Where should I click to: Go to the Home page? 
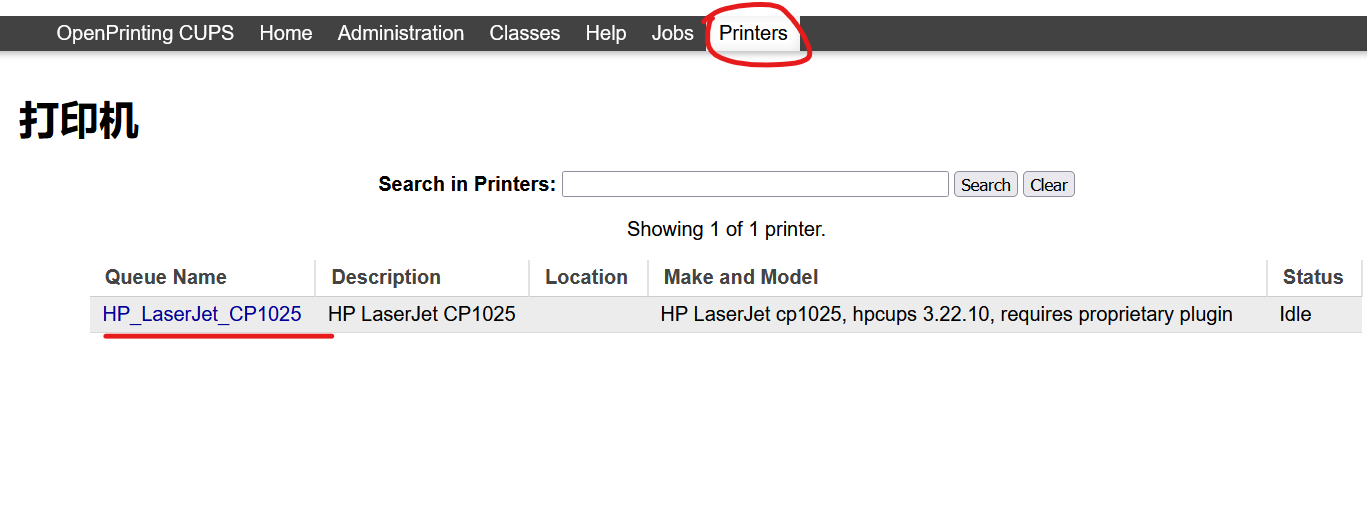pos(286,33)
